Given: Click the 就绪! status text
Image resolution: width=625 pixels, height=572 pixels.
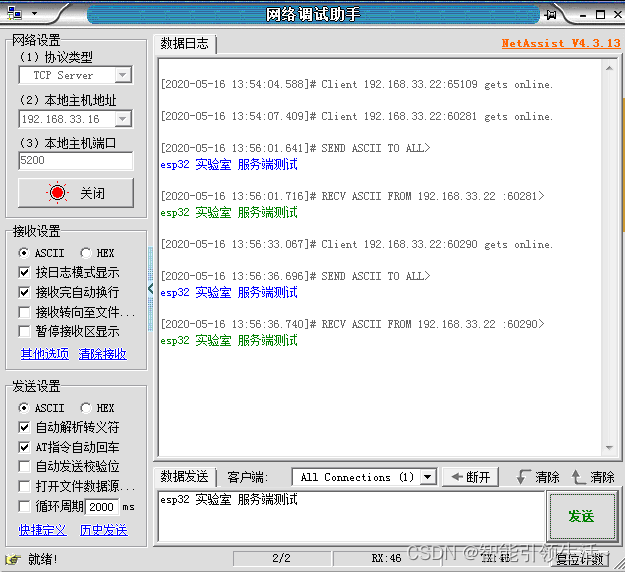Looking at the screenshot, I should (x=43, y=559).
